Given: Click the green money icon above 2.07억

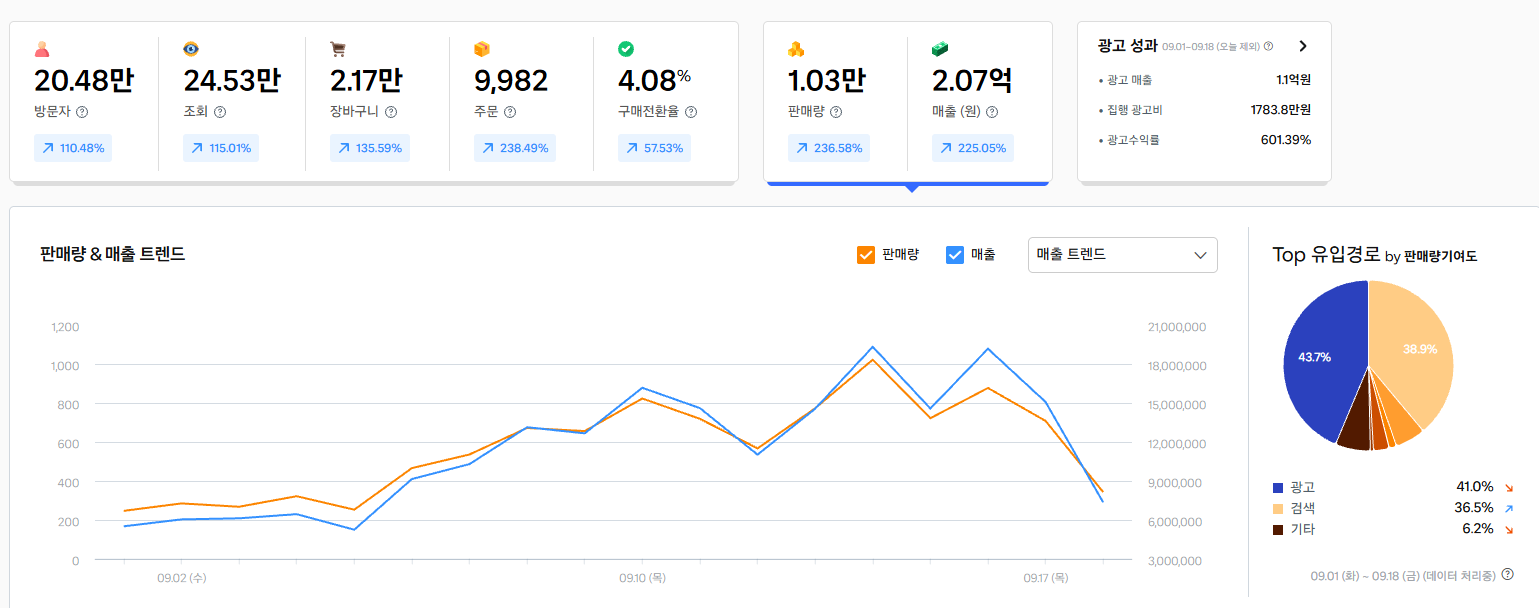Looking at the screenshot, I should (x=940, y=49).
